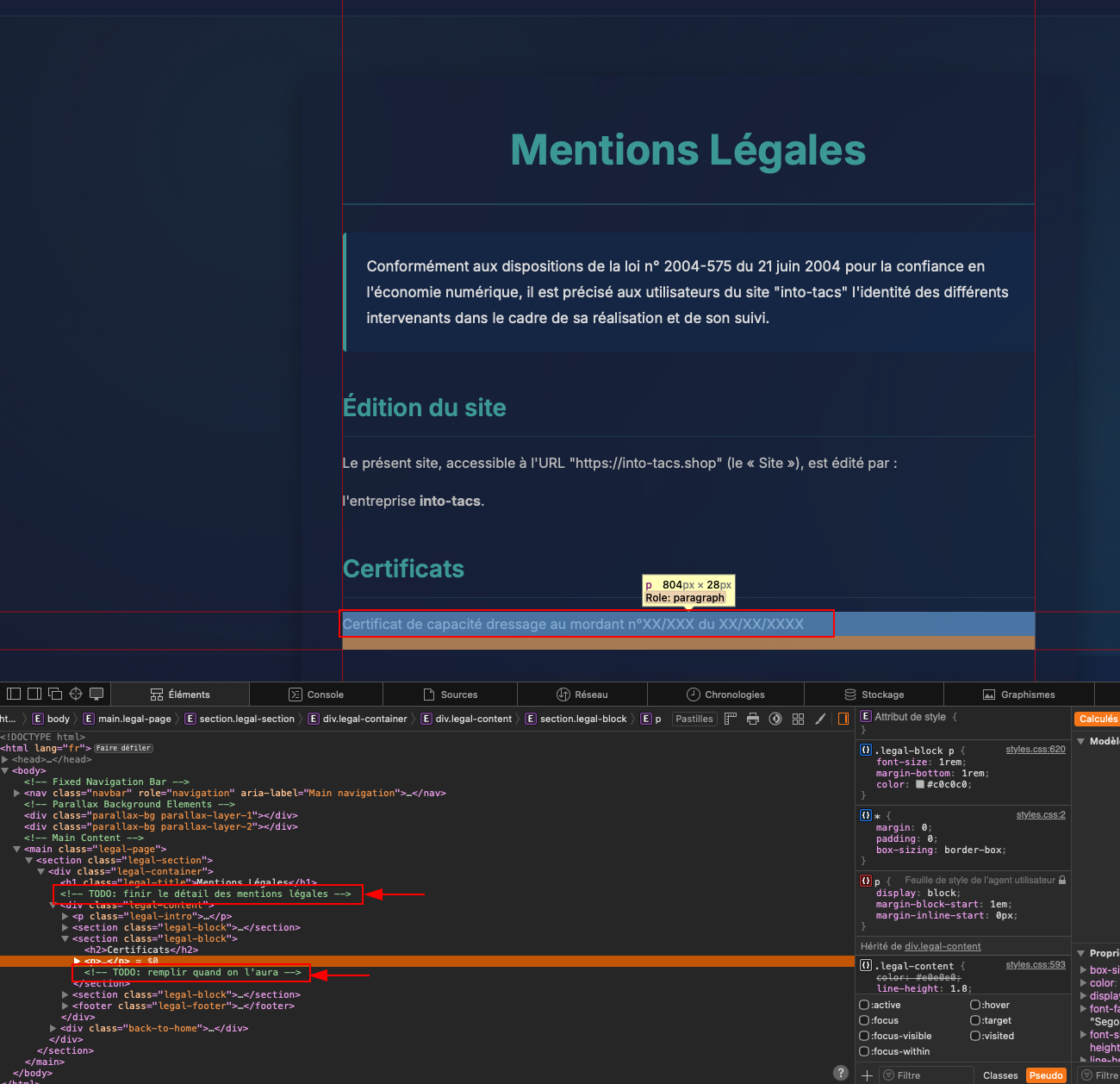This screenshot has width=1120, height=1084.
Task: Collapse the main legal-page node
Action: pos(17,849)
